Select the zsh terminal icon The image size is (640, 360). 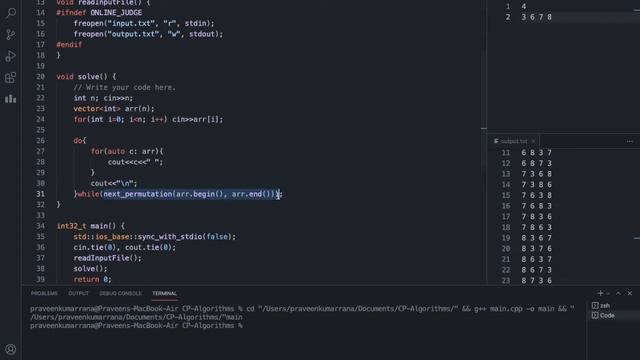click(x=595, y=305)
